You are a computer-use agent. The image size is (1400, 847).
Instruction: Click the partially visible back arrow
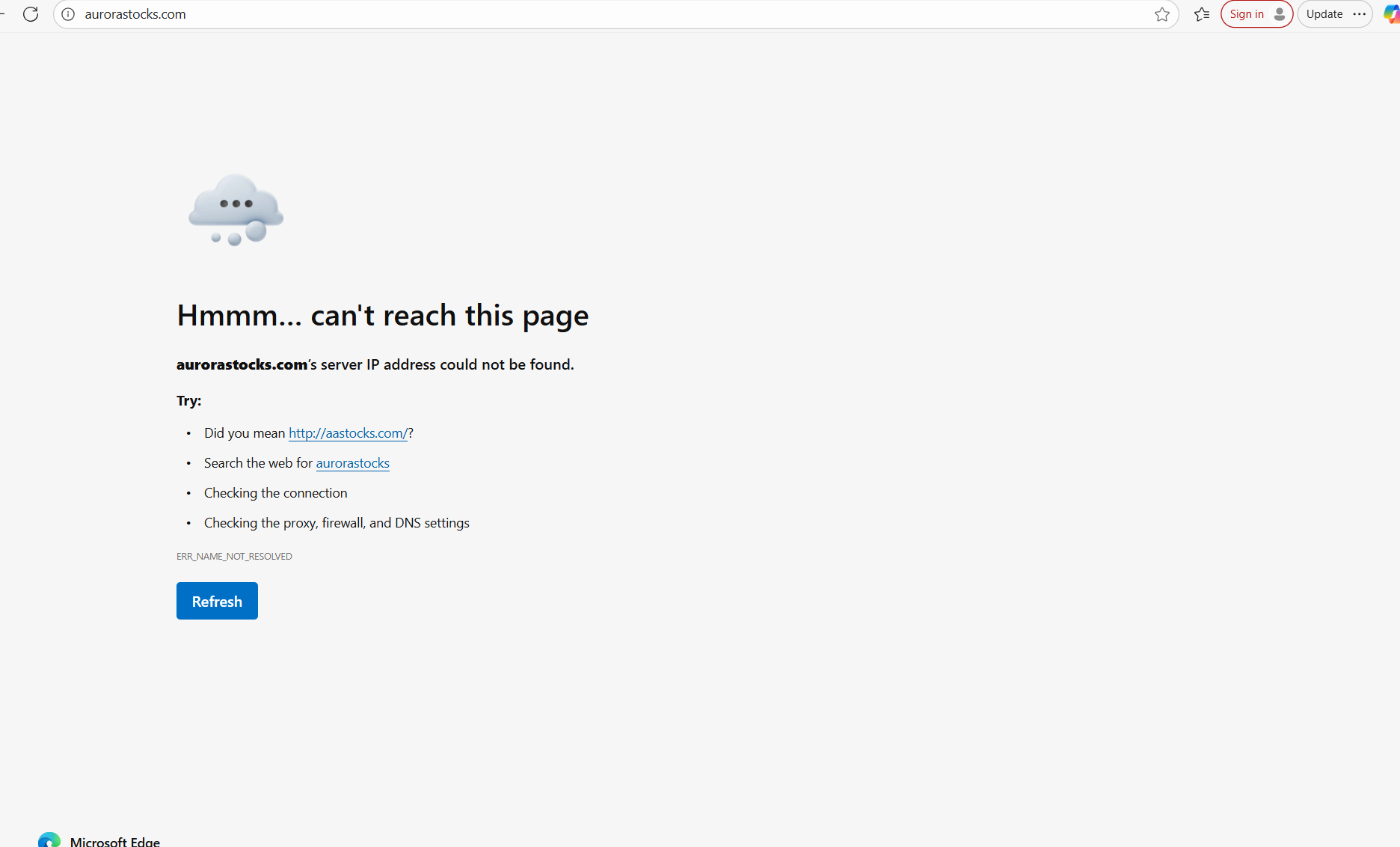3,14
